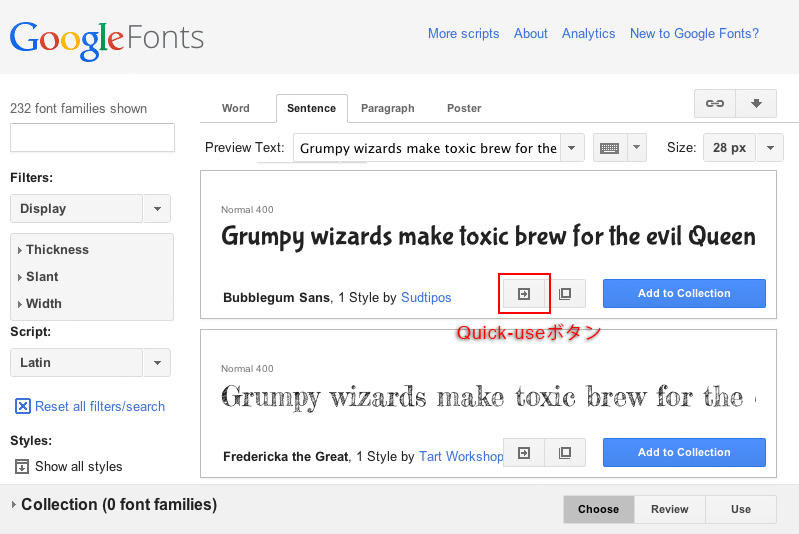
Task: Go to the Use step
Action: click(741, 509)
